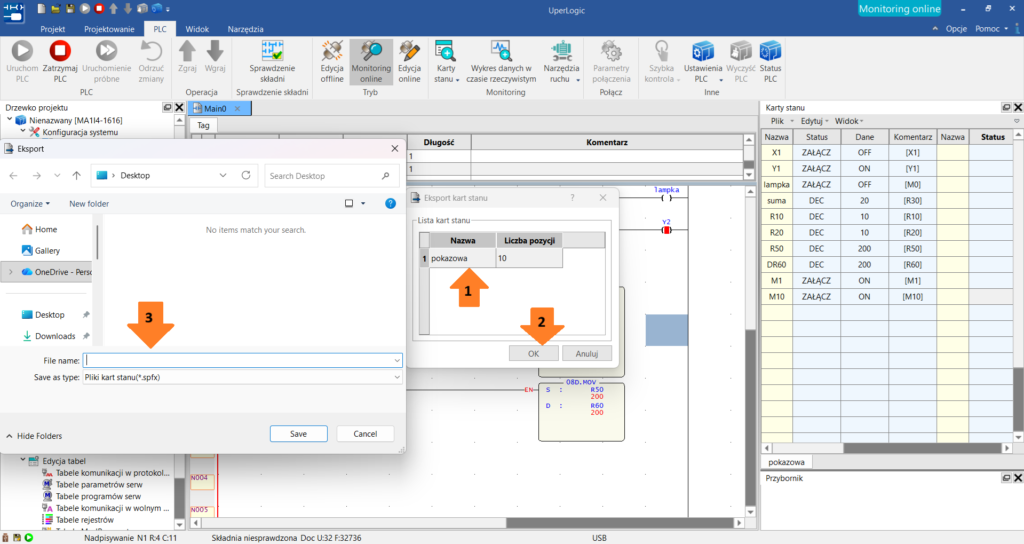Click Save button in Eksport dialog
The image size is (1024, 544).
[x=298, y=434]
